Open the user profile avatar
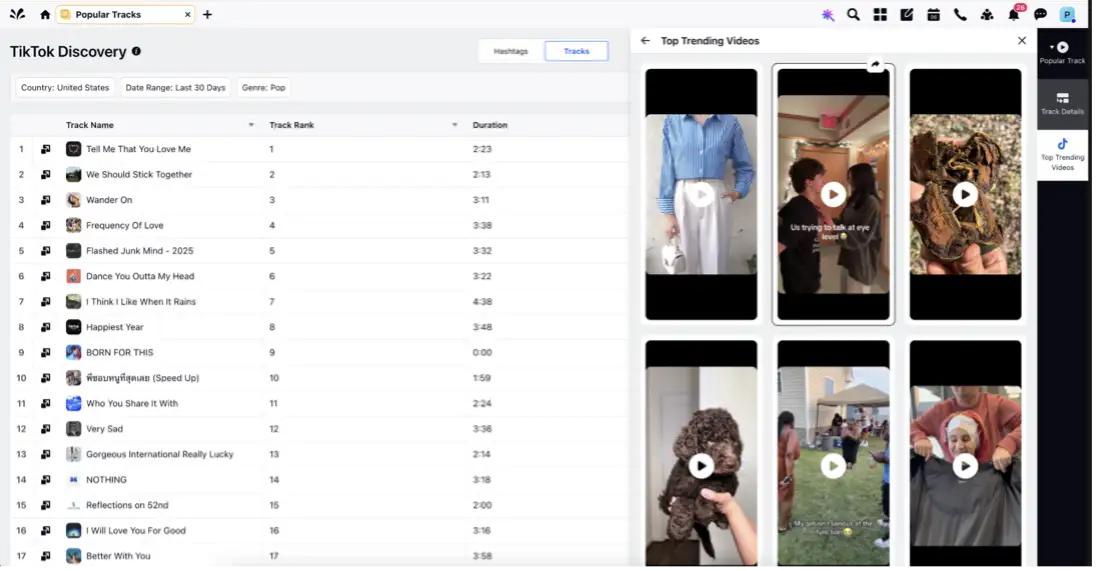 [1067, 15]
